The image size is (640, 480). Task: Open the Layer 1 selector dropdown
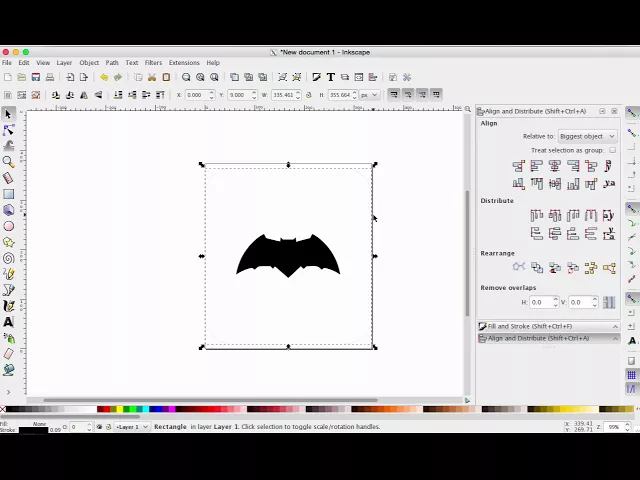coord(131,427)
